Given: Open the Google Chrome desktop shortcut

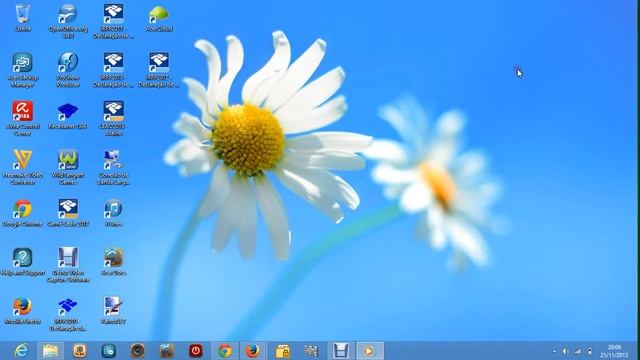Looking at the screenshot, I should (x=22, y=213).
